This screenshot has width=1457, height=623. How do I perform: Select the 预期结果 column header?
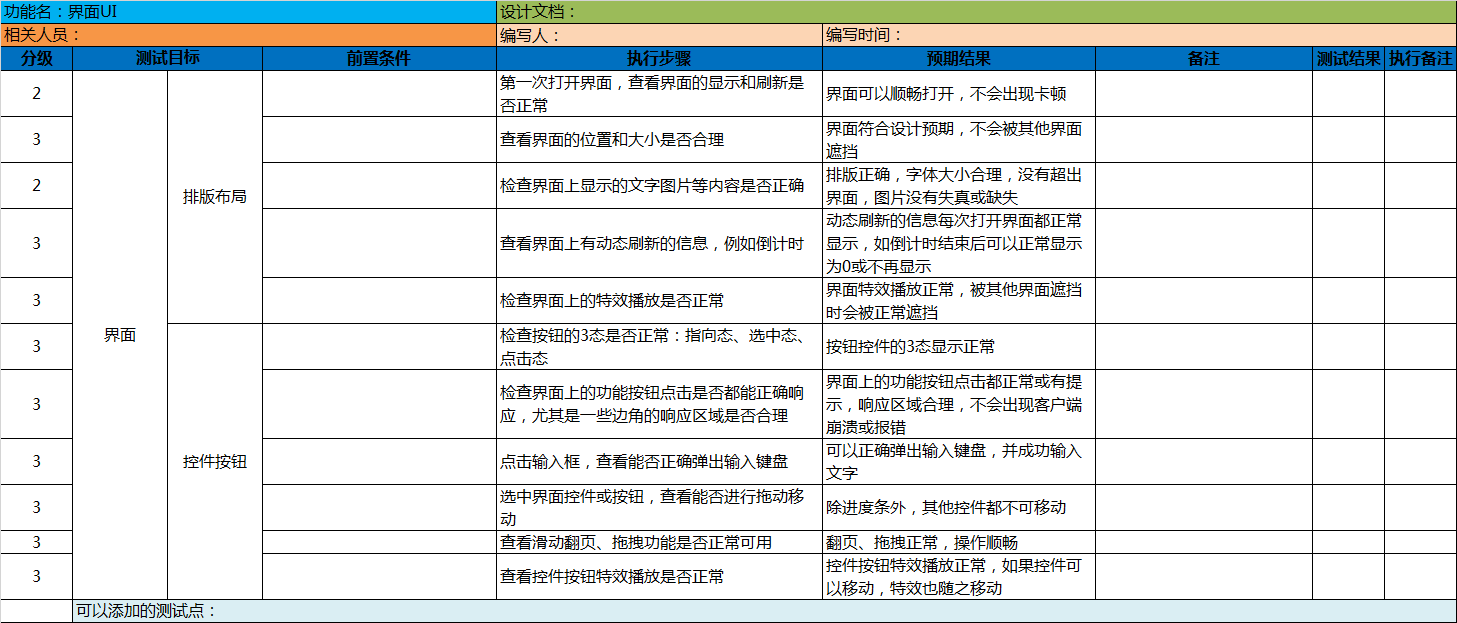958,58
